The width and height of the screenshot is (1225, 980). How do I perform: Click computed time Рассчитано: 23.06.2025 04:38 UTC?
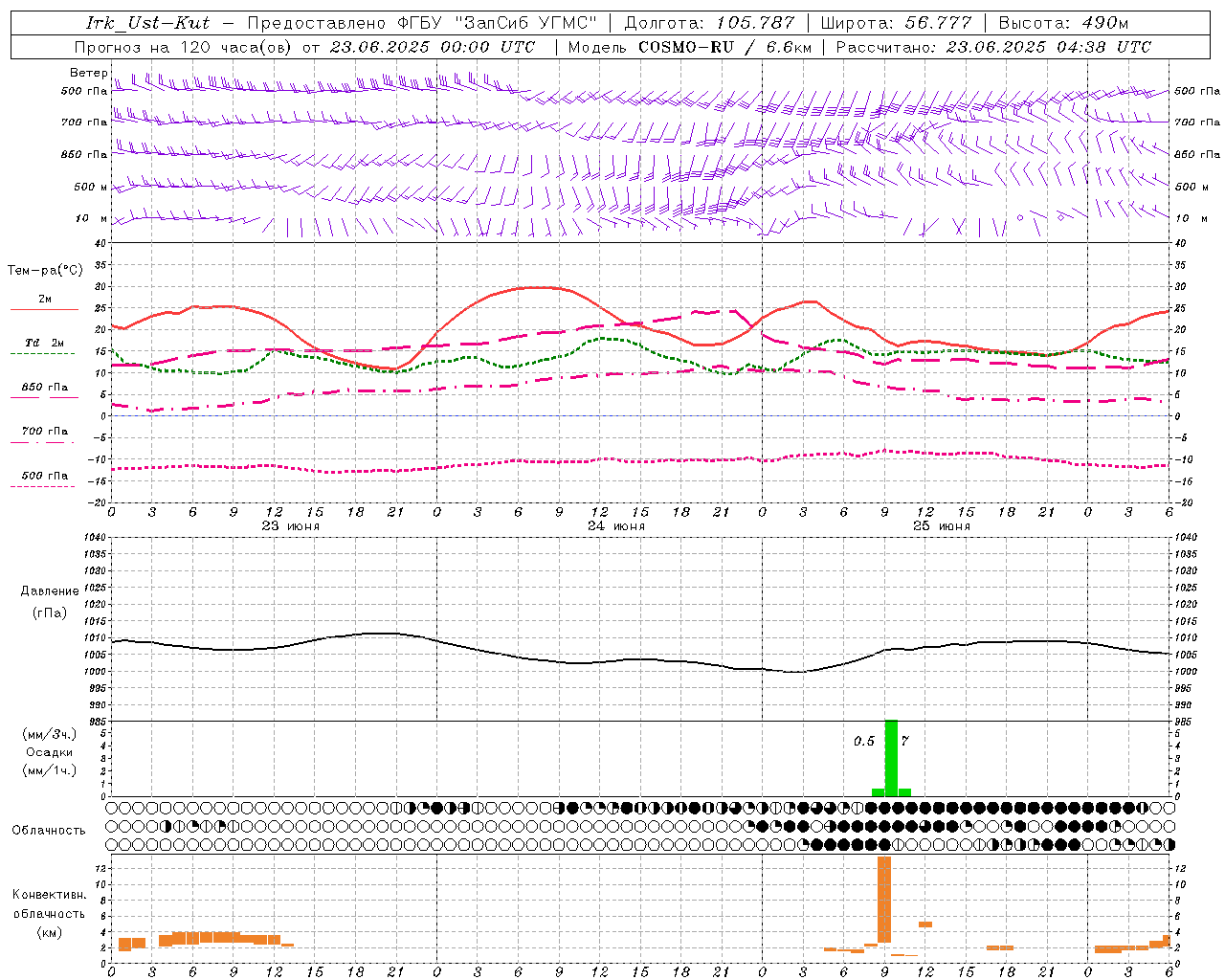(x=993, y=47)
